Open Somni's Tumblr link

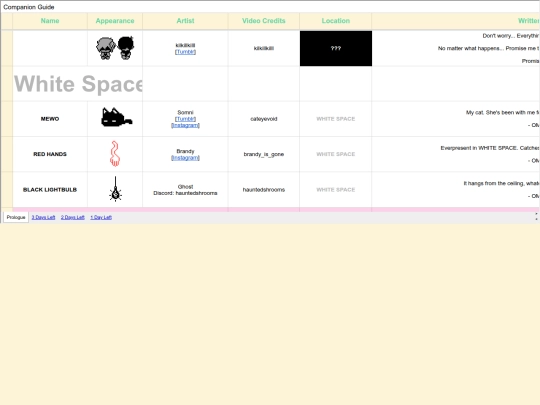point(185,119)
